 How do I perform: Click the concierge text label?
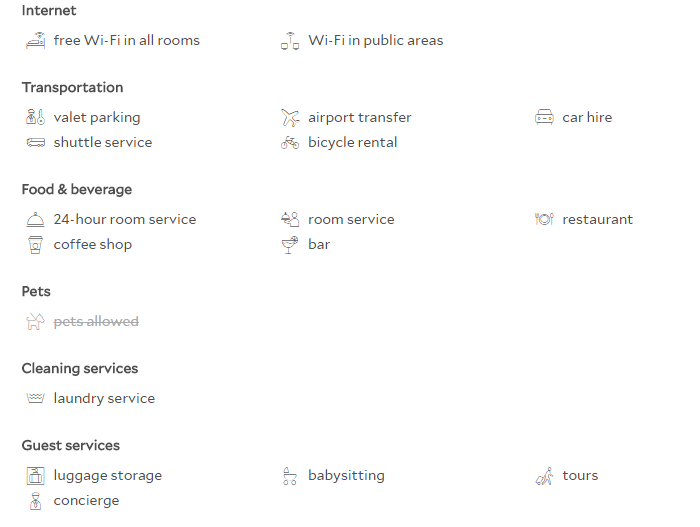[x=86, y=501]
